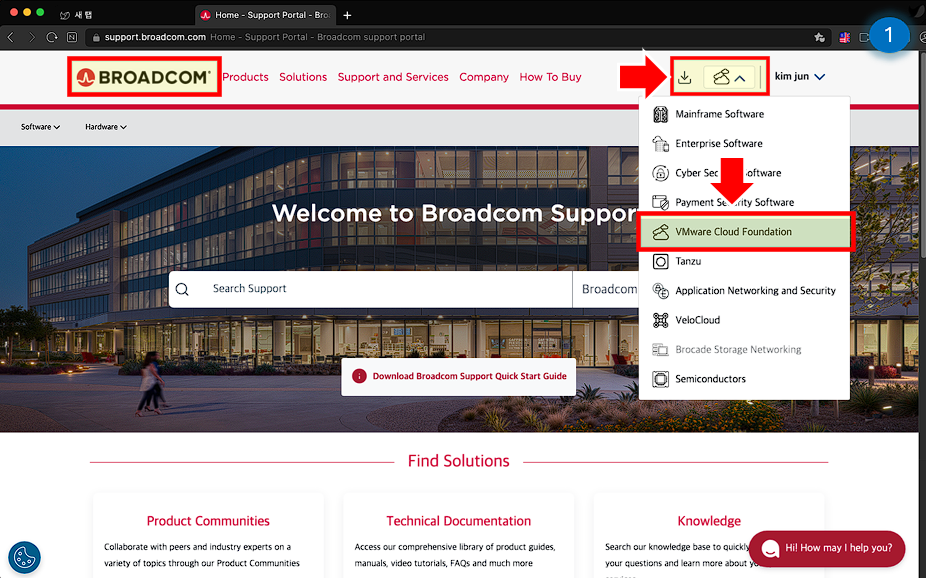Choose VMware Cloud Foundation option
Image resolution: width=926 pixels, height=578 pixels.
pyautogui.click(x=745, y=232)
